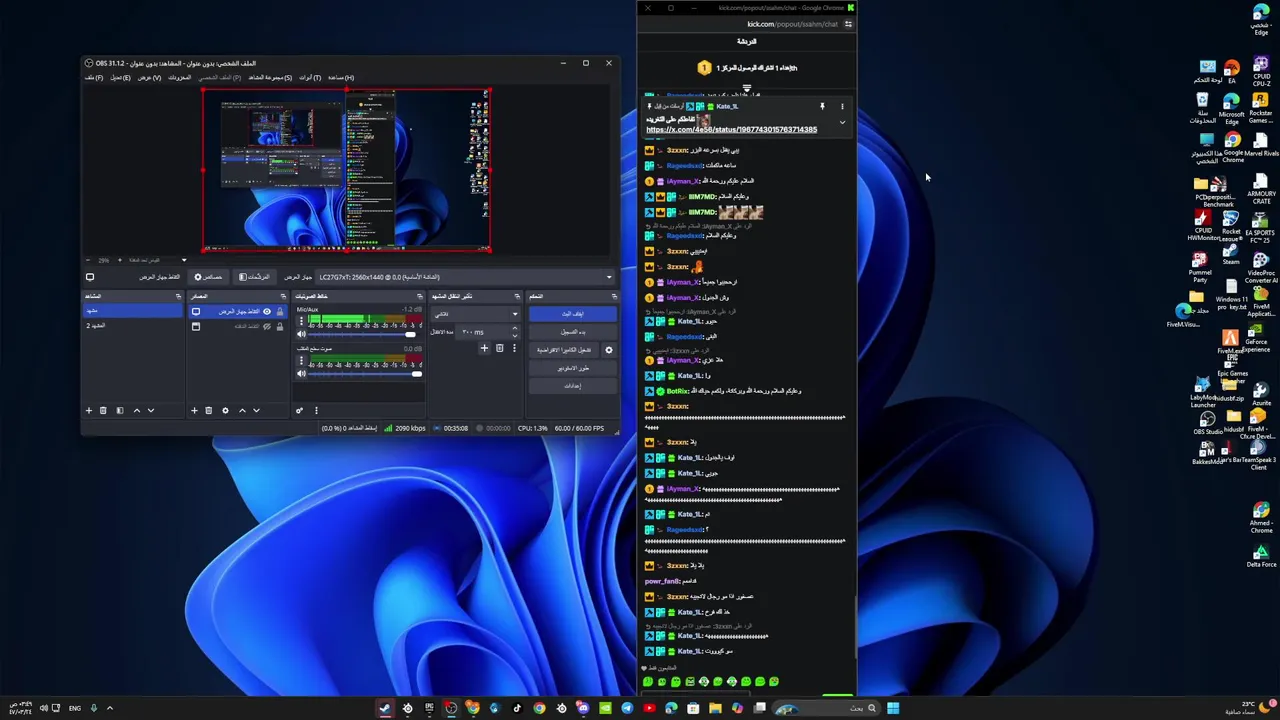Open Google Chrome desktop shortcut
This screenshot has width=1280, height=720.
pos(1233,146)
